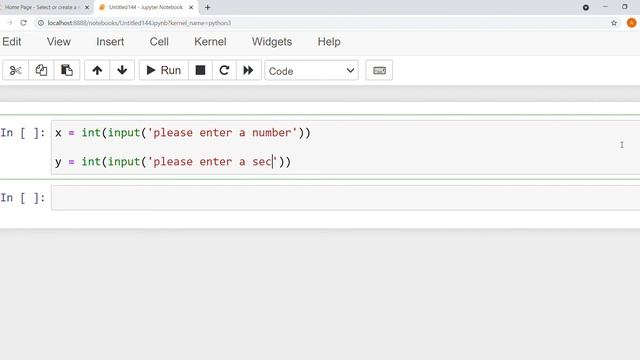
Task: Click 'please enter a sec' string in code
Action: [x=212, y=162]
